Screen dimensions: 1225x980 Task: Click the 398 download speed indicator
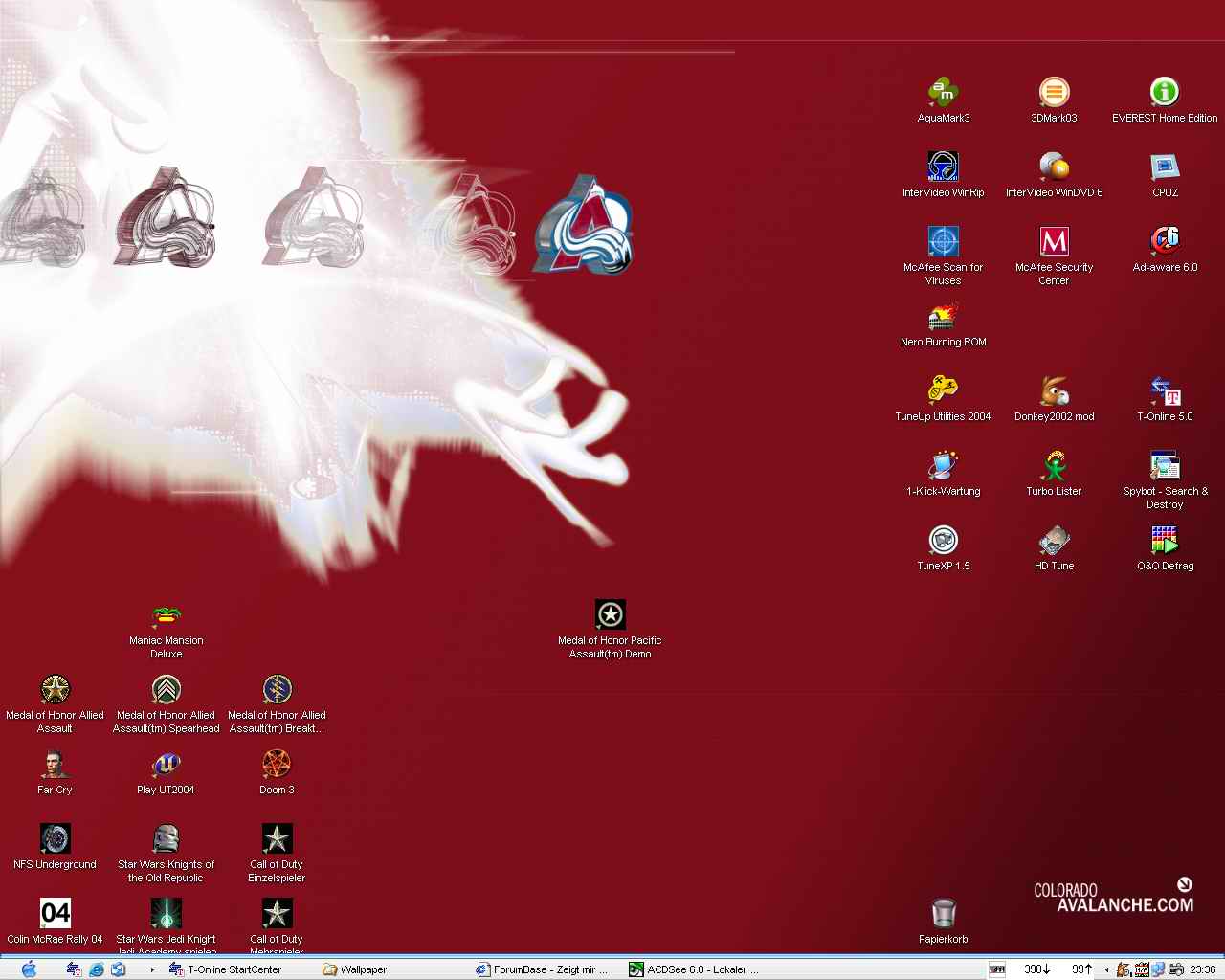1037,969
